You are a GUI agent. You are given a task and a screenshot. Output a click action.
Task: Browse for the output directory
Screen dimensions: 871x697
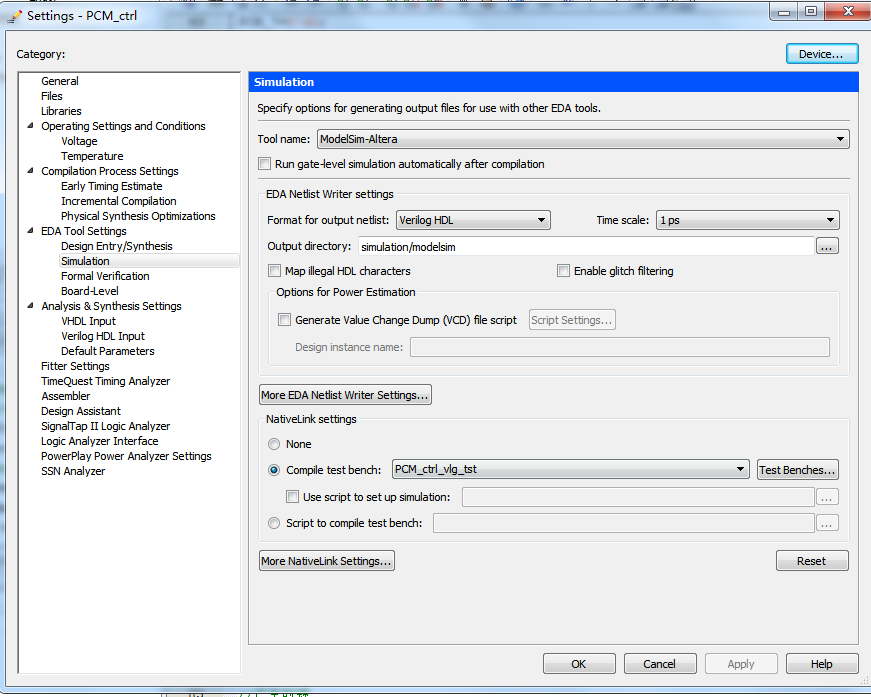[827, 246]
